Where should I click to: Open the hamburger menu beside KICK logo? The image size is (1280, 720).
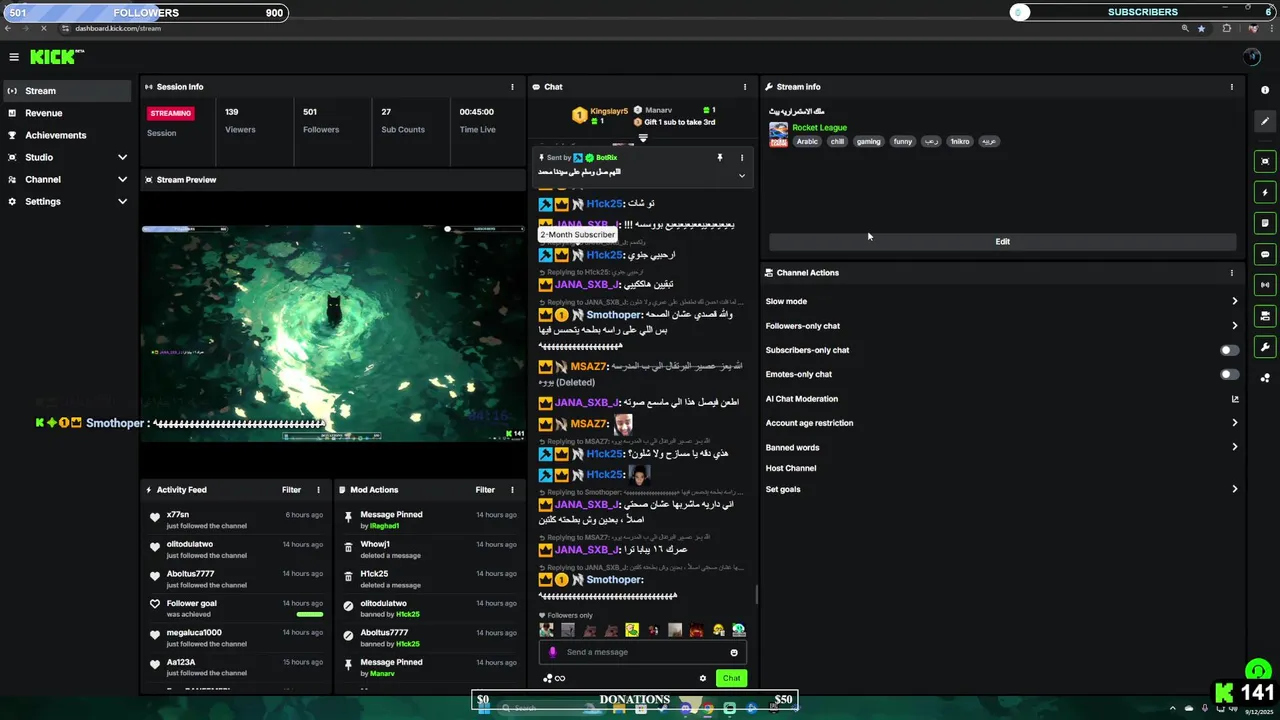pos(14,57)
